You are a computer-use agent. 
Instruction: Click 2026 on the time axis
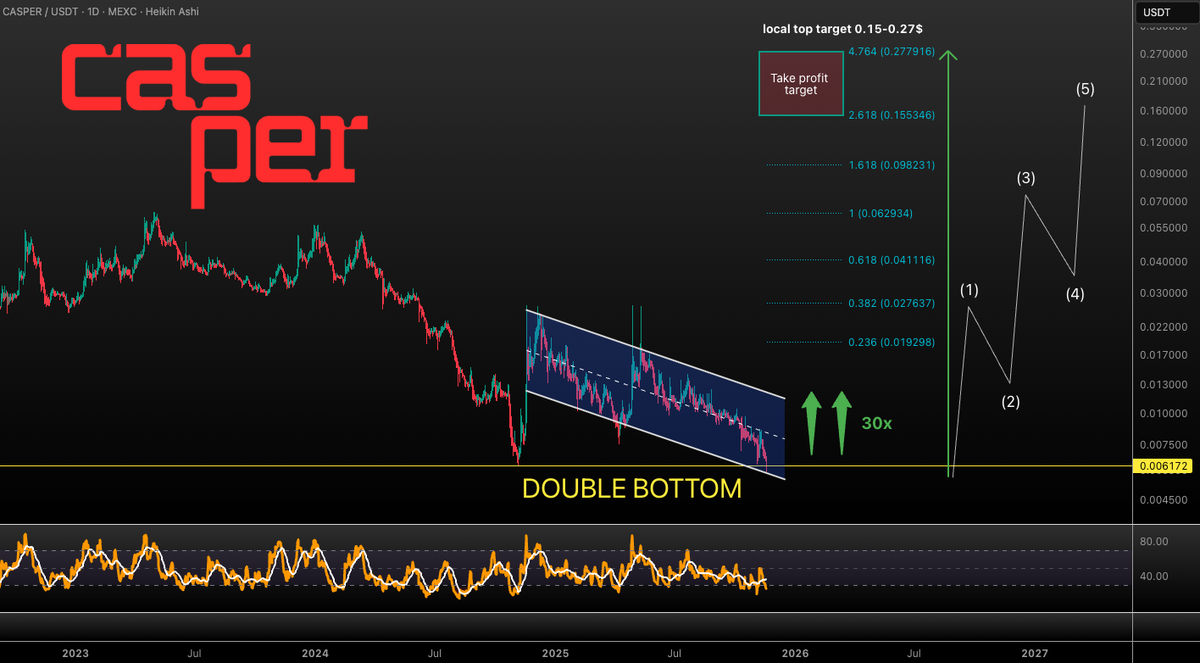(x=795, y=652)
